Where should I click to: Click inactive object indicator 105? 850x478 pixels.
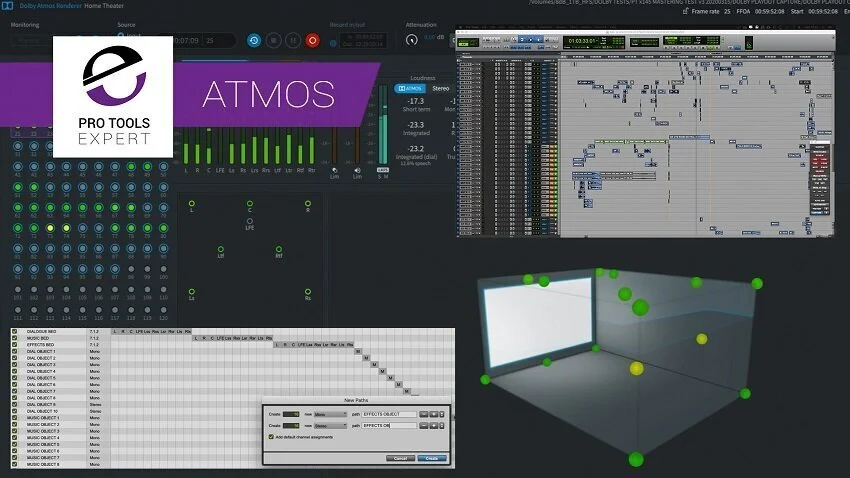tap(82, 289)
